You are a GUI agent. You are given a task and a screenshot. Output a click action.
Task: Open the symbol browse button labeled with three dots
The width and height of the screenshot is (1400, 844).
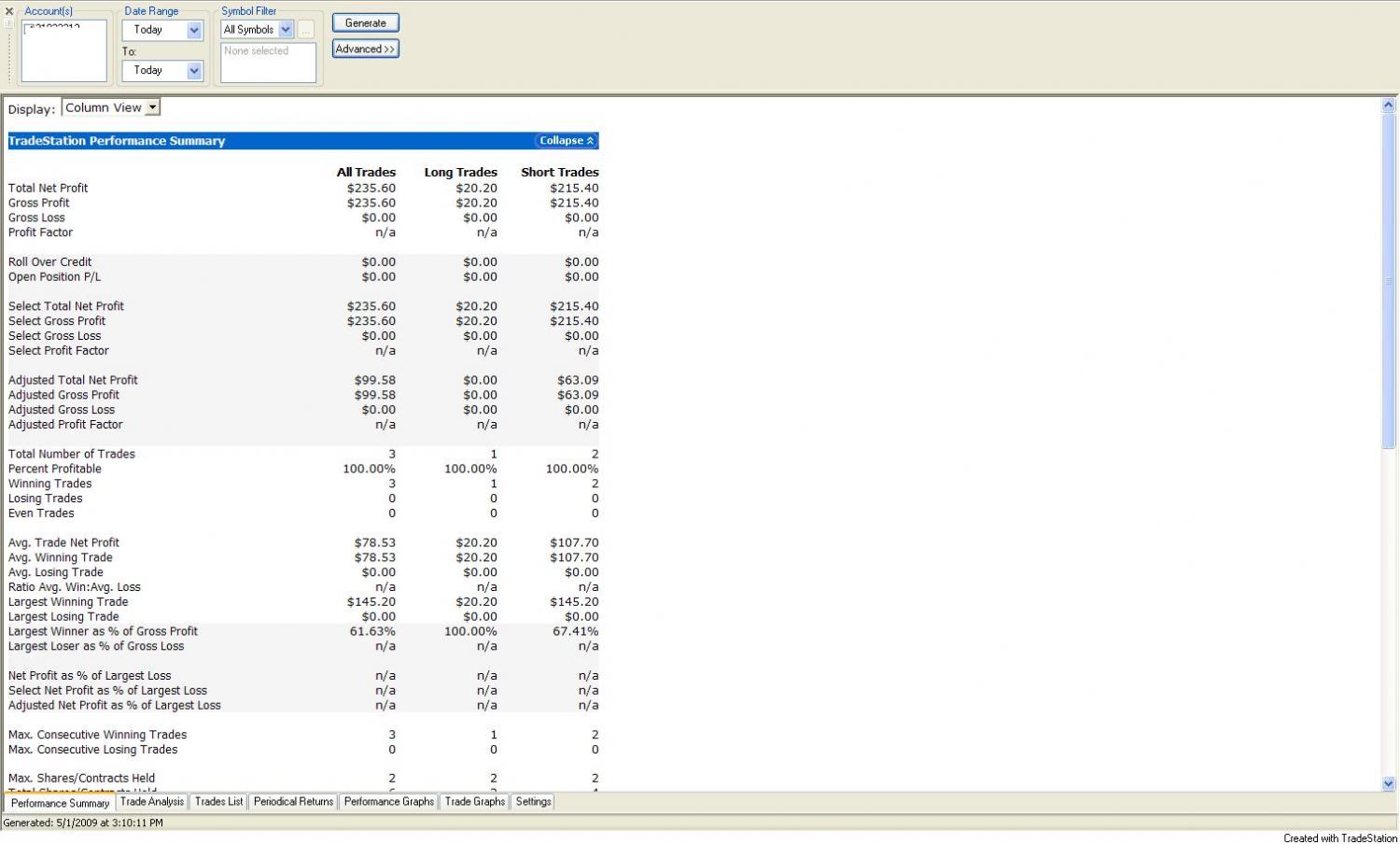[306, 30]
